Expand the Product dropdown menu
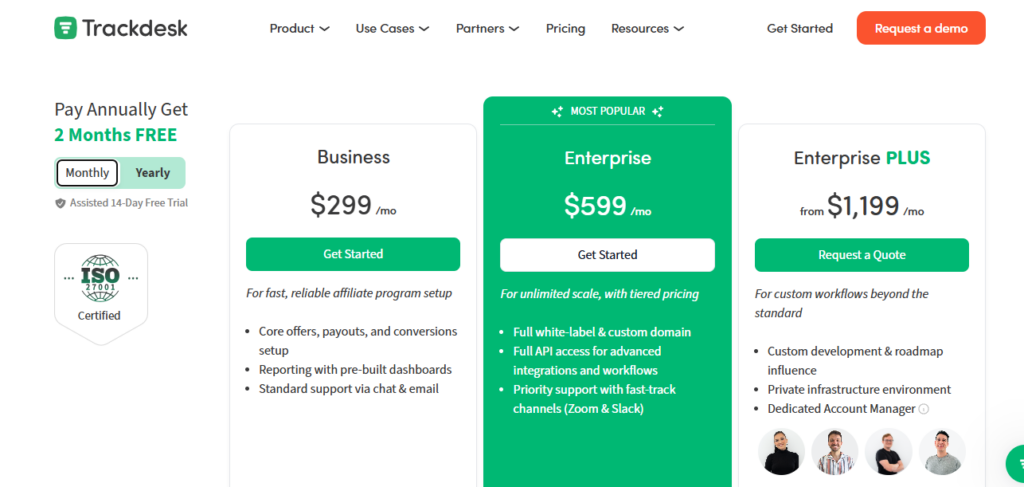The image size is (1024, 487). (x=299, y=28)
